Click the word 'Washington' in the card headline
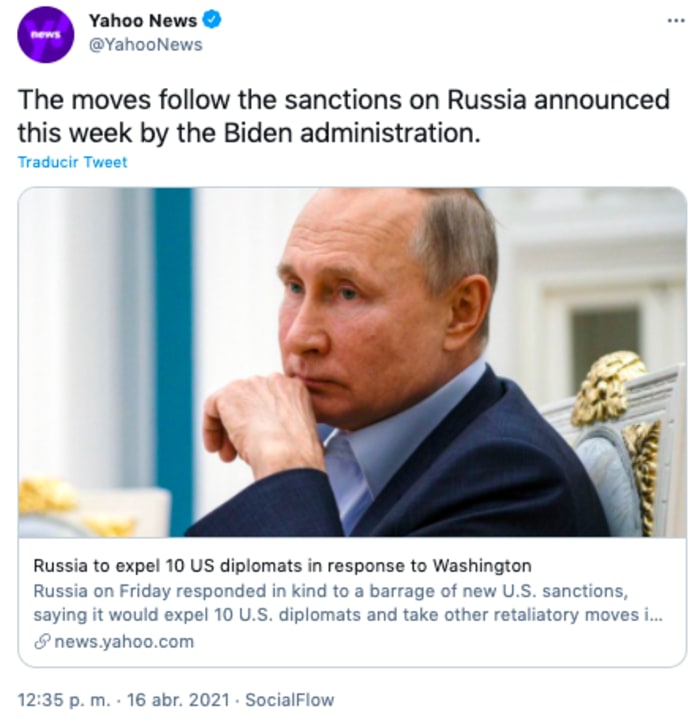The width and height of the screenshot is (700, 725). tap(483, 566)
